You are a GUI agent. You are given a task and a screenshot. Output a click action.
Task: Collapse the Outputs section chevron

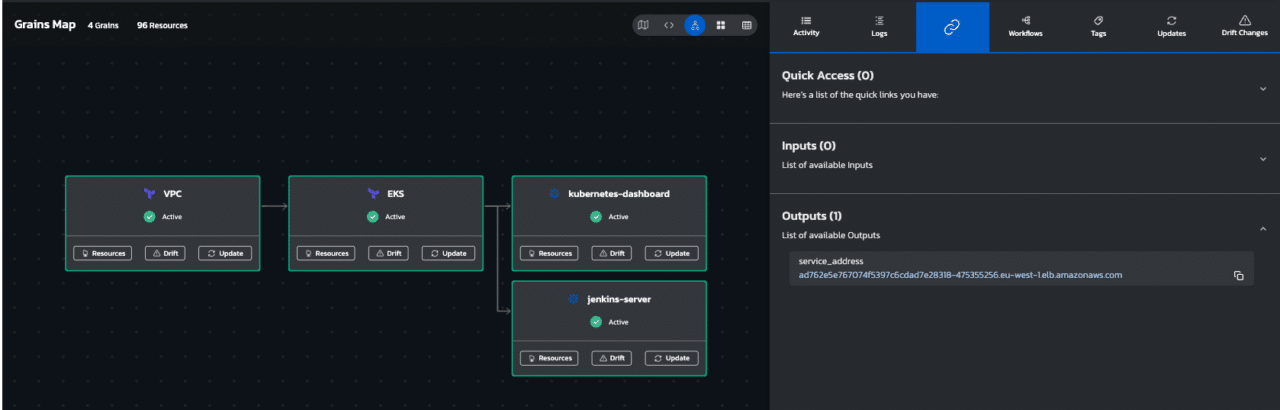tap(1263, 229)
